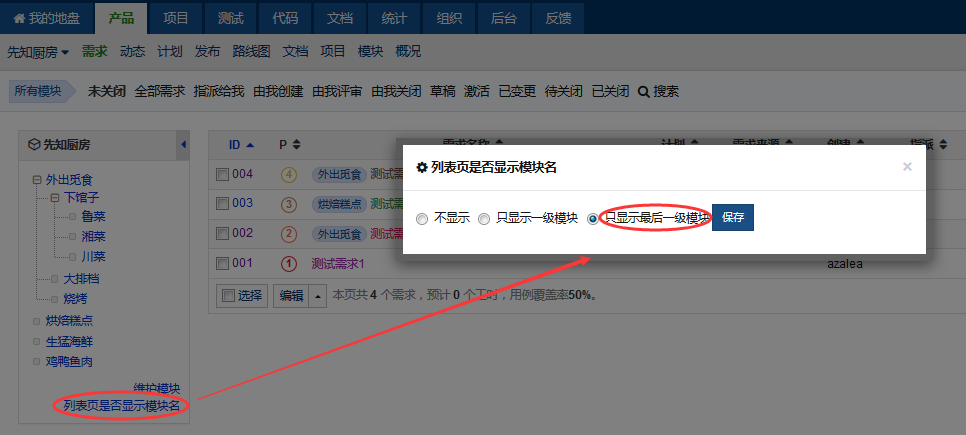Filter by 由我关闭
Screen dimensions: 966x435
coord(397,92)
